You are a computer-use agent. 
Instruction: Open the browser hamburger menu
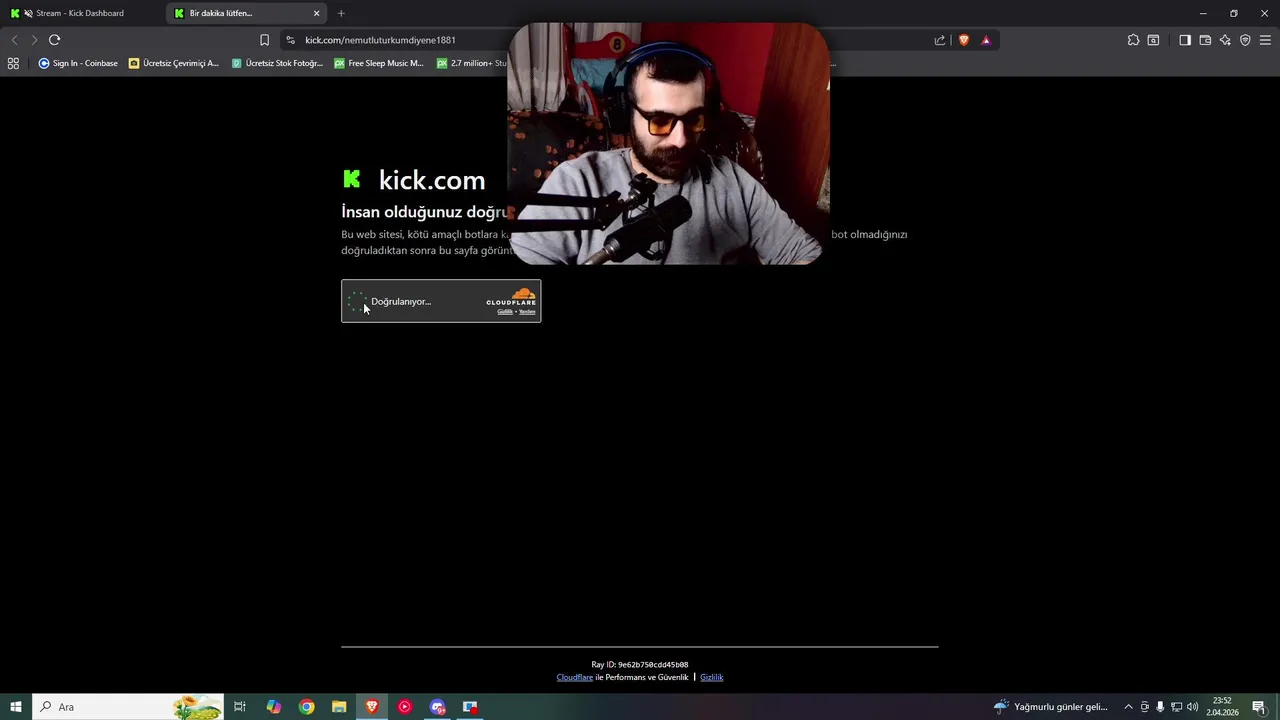coord(1265,40)
